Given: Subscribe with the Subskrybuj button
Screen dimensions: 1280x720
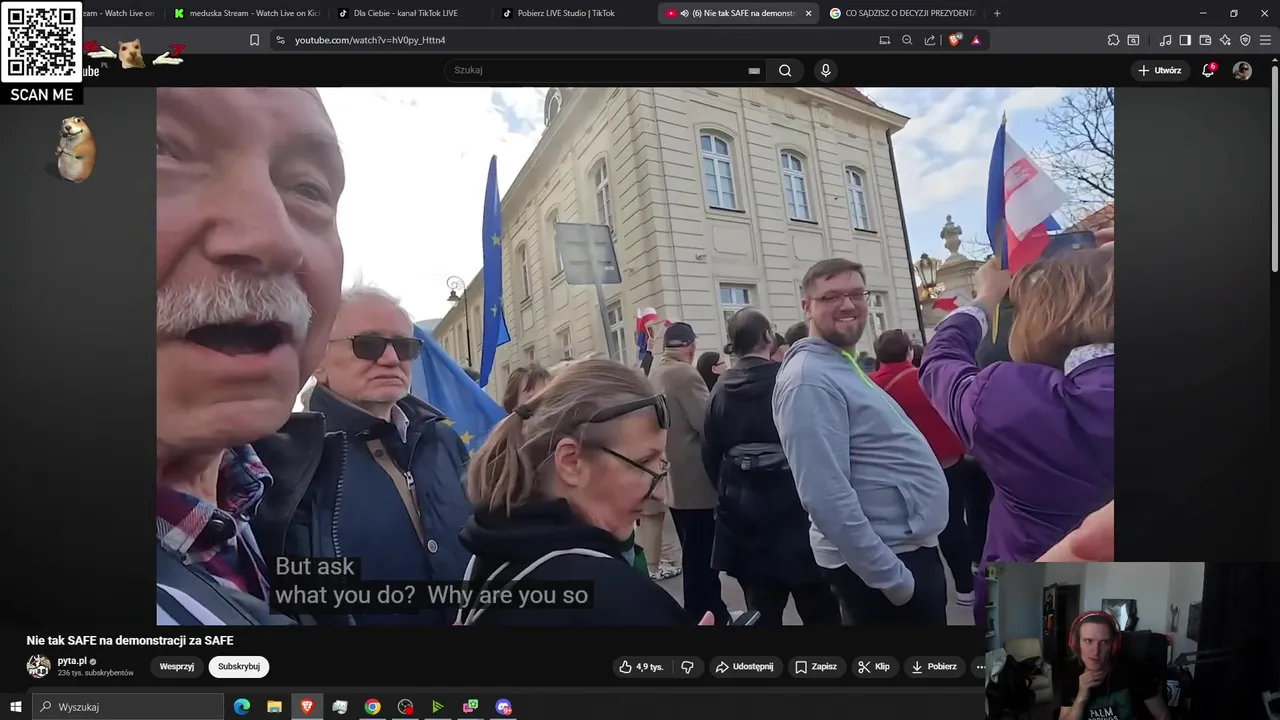Looking at the screenshot, I should [x=239, y=667].
